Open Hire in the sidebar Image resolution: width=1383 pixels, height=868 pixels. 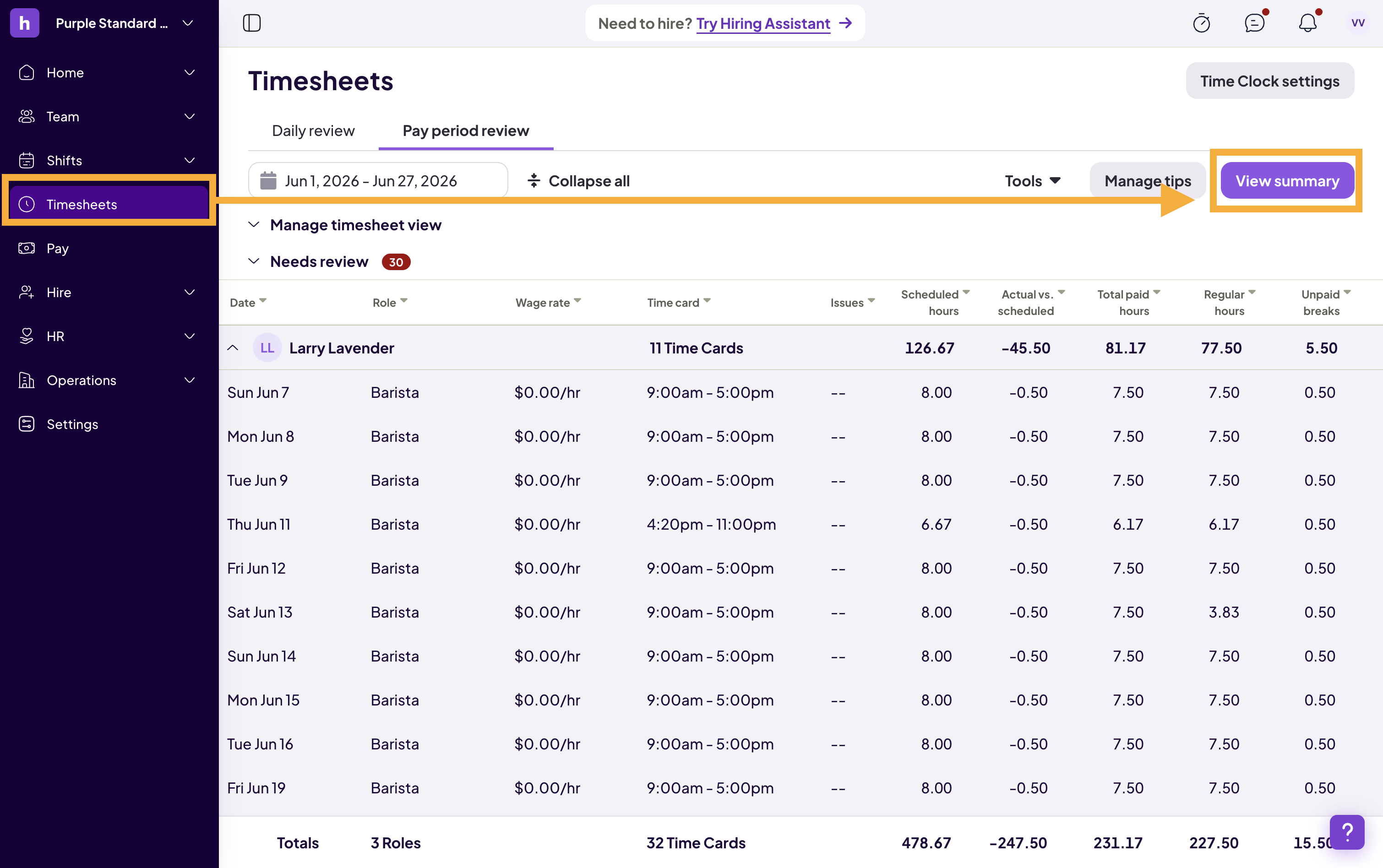pos(109,292)
